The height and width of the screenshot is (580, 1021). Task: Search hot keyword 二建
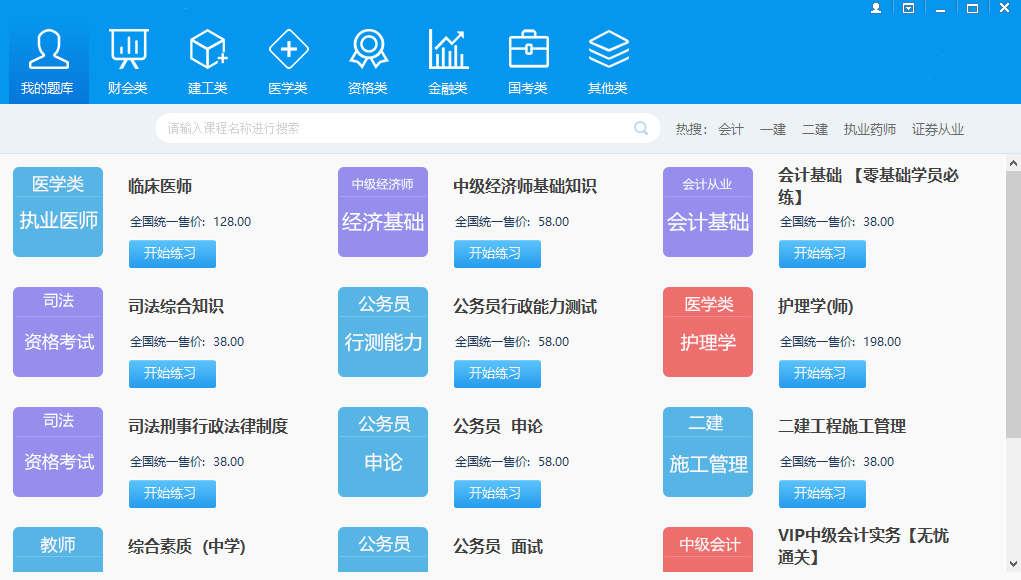(815, 130)
